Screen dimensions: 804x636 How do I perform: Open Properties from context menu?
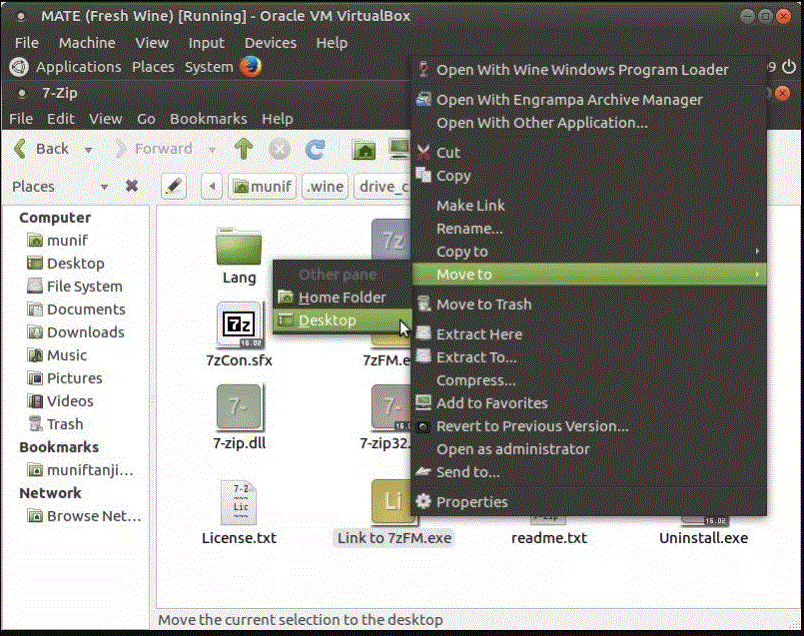click(x=589, y=502)
